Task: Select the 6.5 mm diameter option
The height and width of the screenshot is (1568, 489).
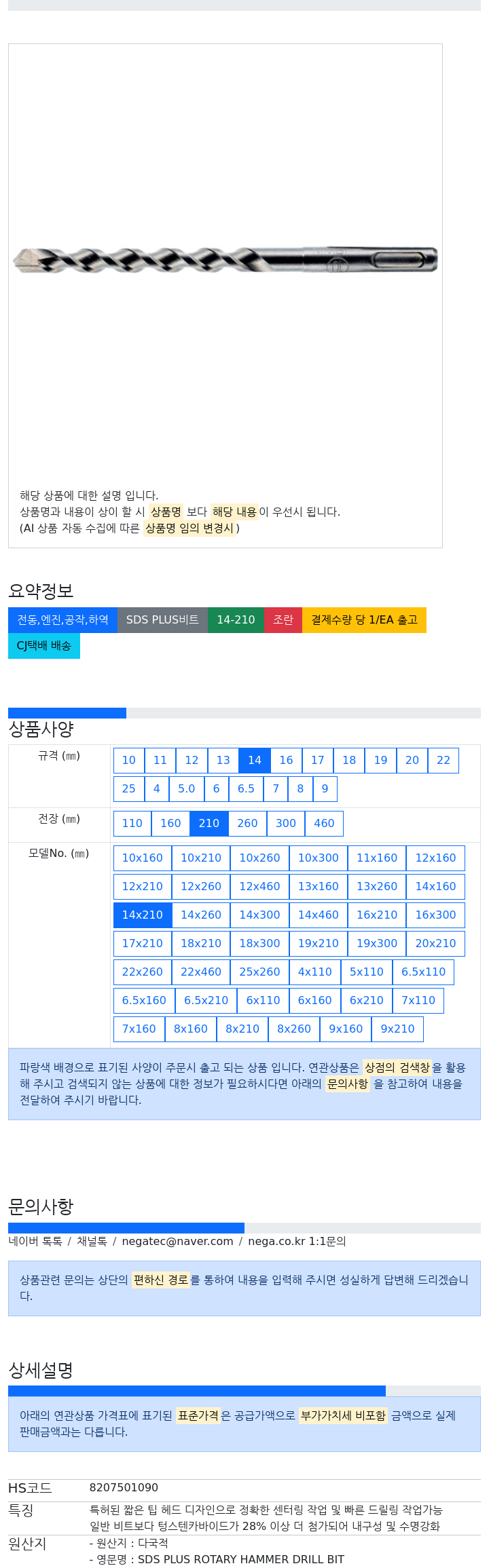Action: [x=246, y=789]
